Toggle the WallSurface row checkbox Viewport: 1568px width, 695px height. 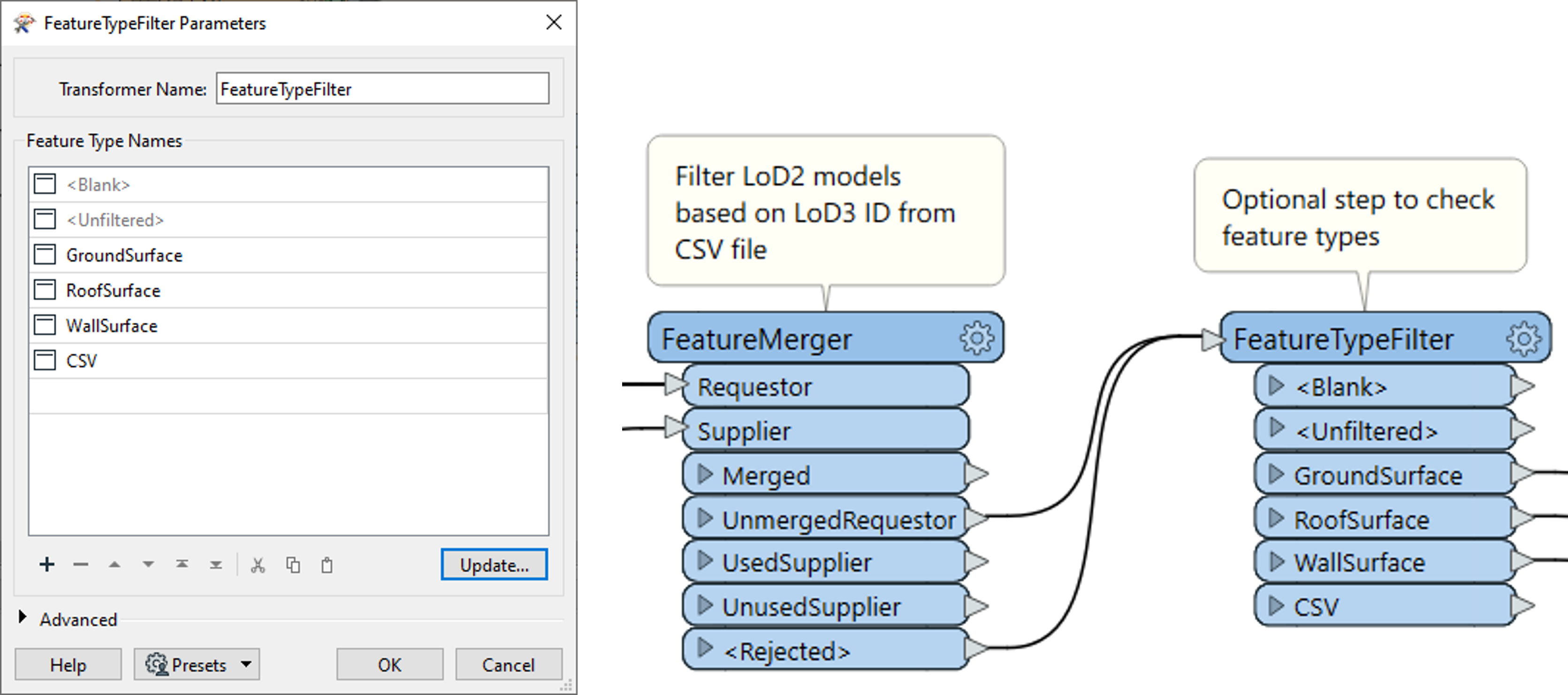[45, 325]
